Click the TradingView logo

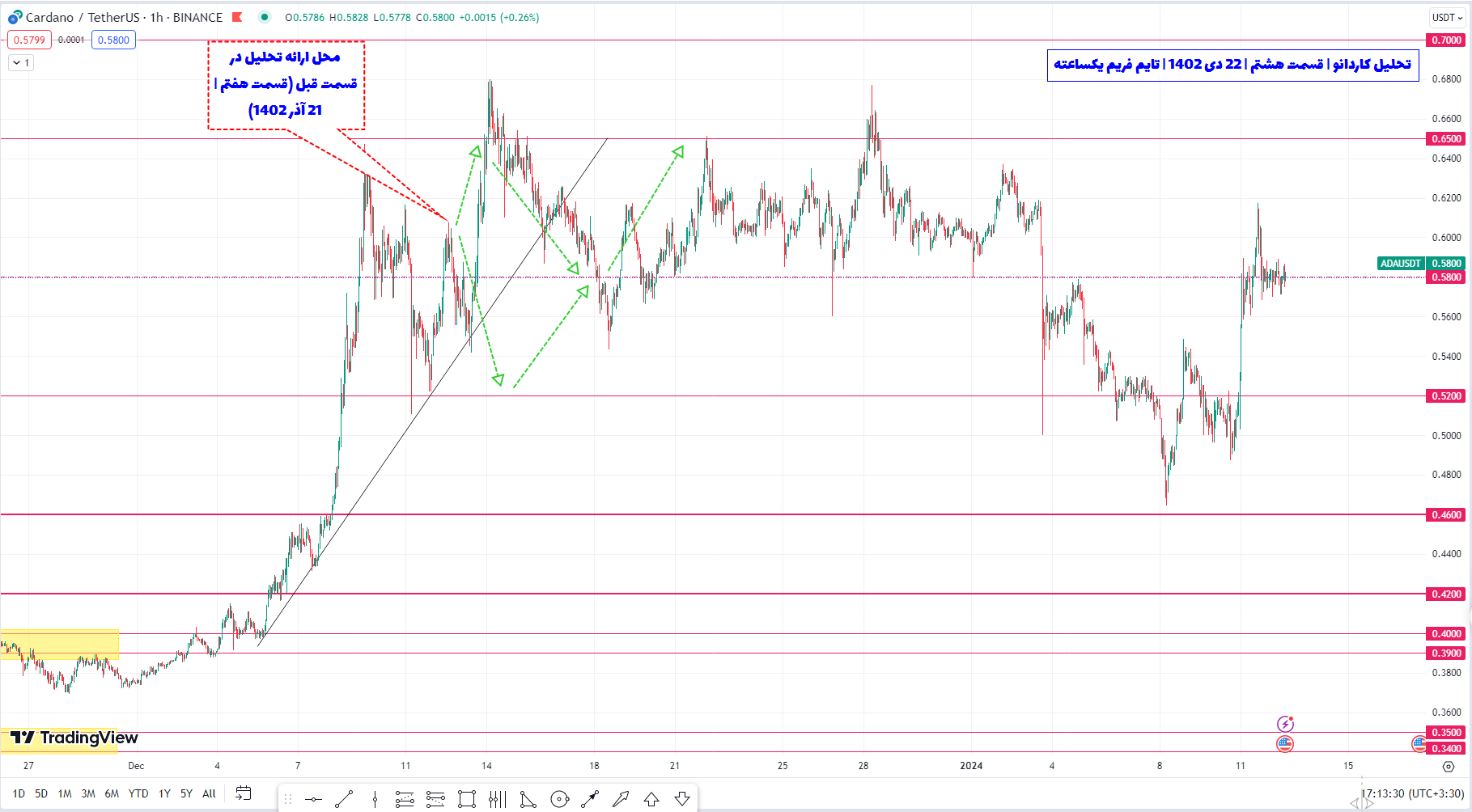pos(74,737)
